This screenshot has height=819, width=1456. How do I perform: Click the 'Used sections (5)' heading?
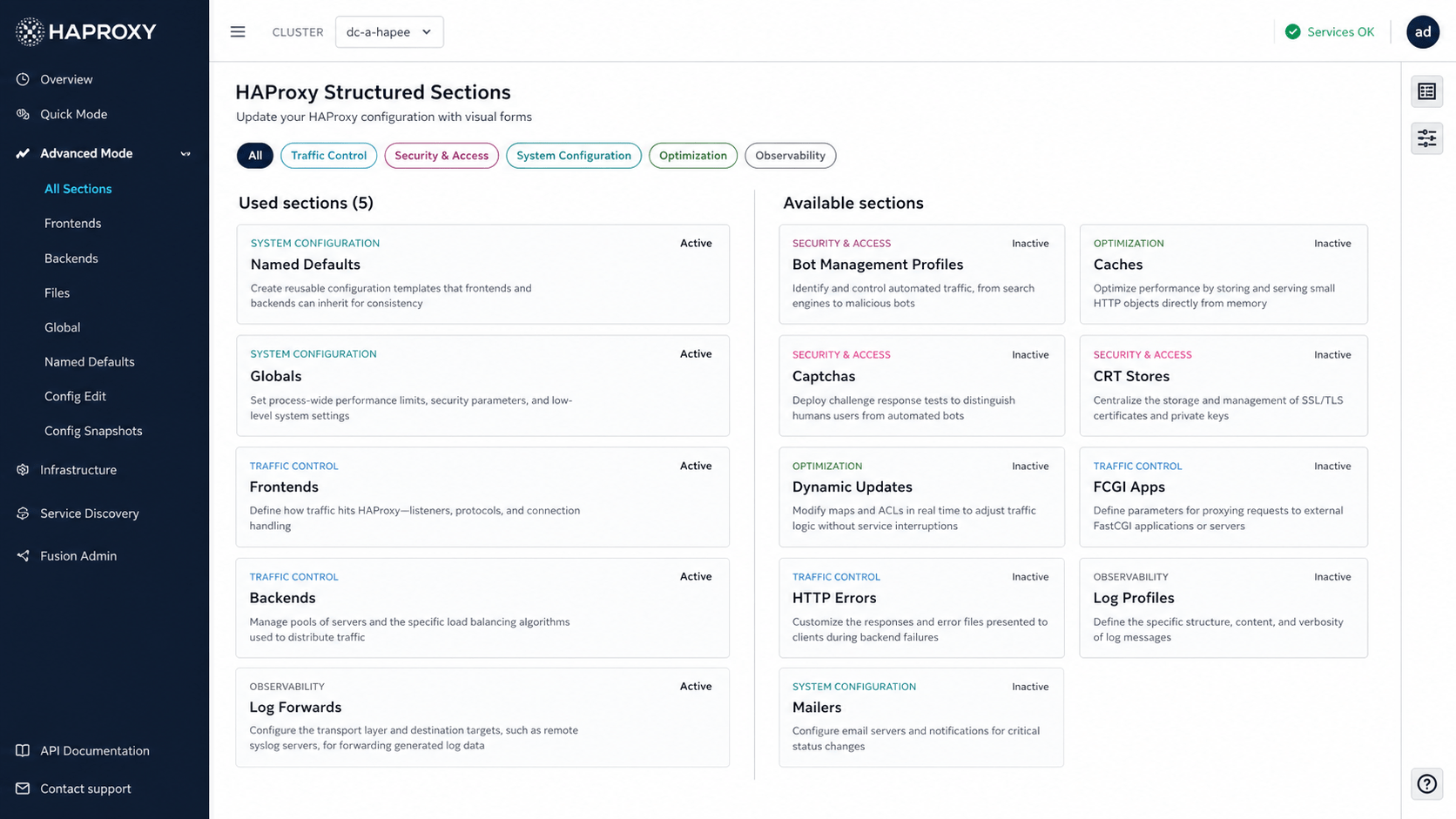point(306,203)
